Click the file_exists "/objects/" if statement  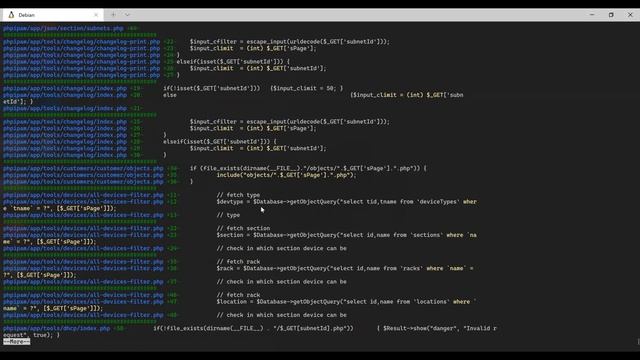pyautogui.click(x=308, y=168)
